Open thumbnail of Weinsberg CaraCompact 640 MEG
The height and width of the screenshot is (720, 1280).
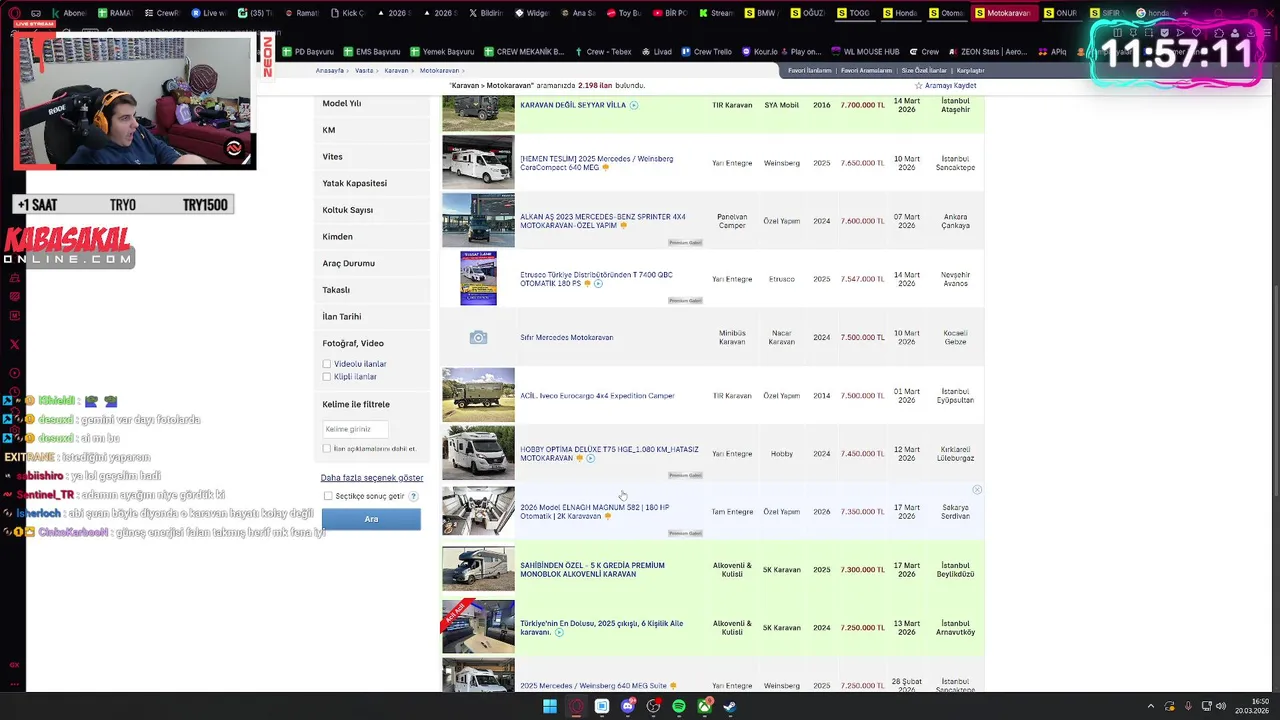478,163
